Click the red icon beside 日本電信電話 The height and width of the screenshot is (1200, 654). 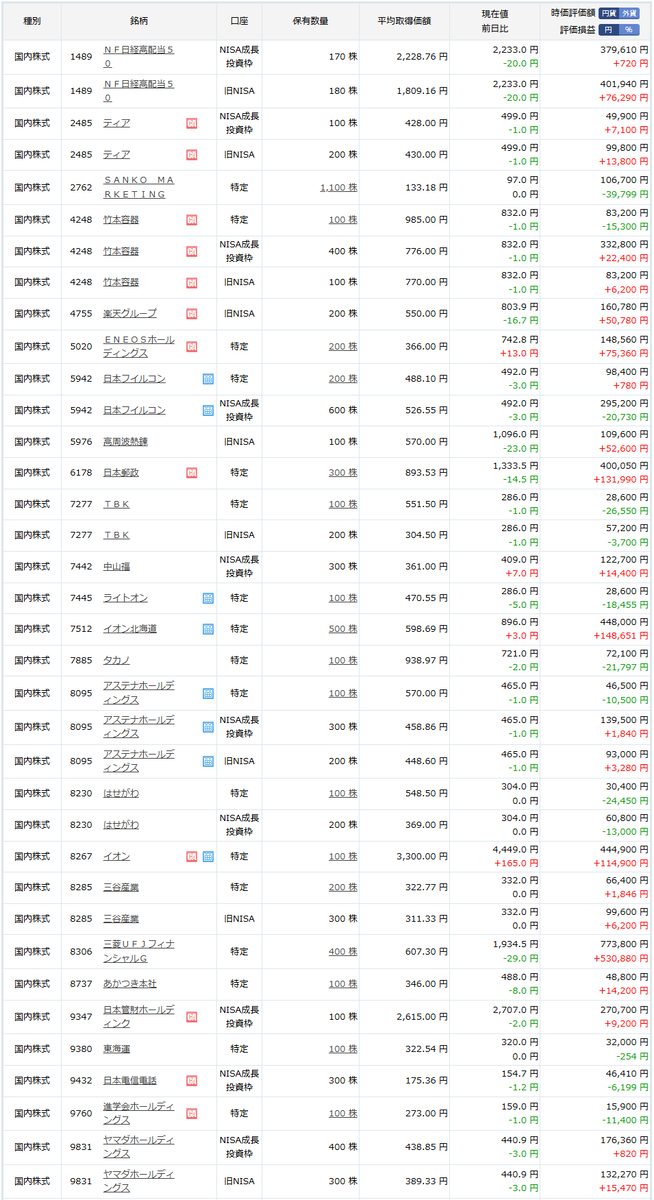pos(191,1080)
